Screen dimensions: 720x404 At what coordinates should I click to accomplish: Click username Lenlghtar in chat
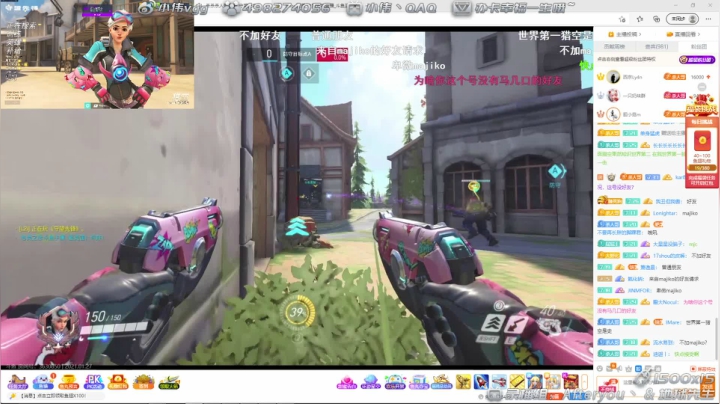(x=665, y=213)
